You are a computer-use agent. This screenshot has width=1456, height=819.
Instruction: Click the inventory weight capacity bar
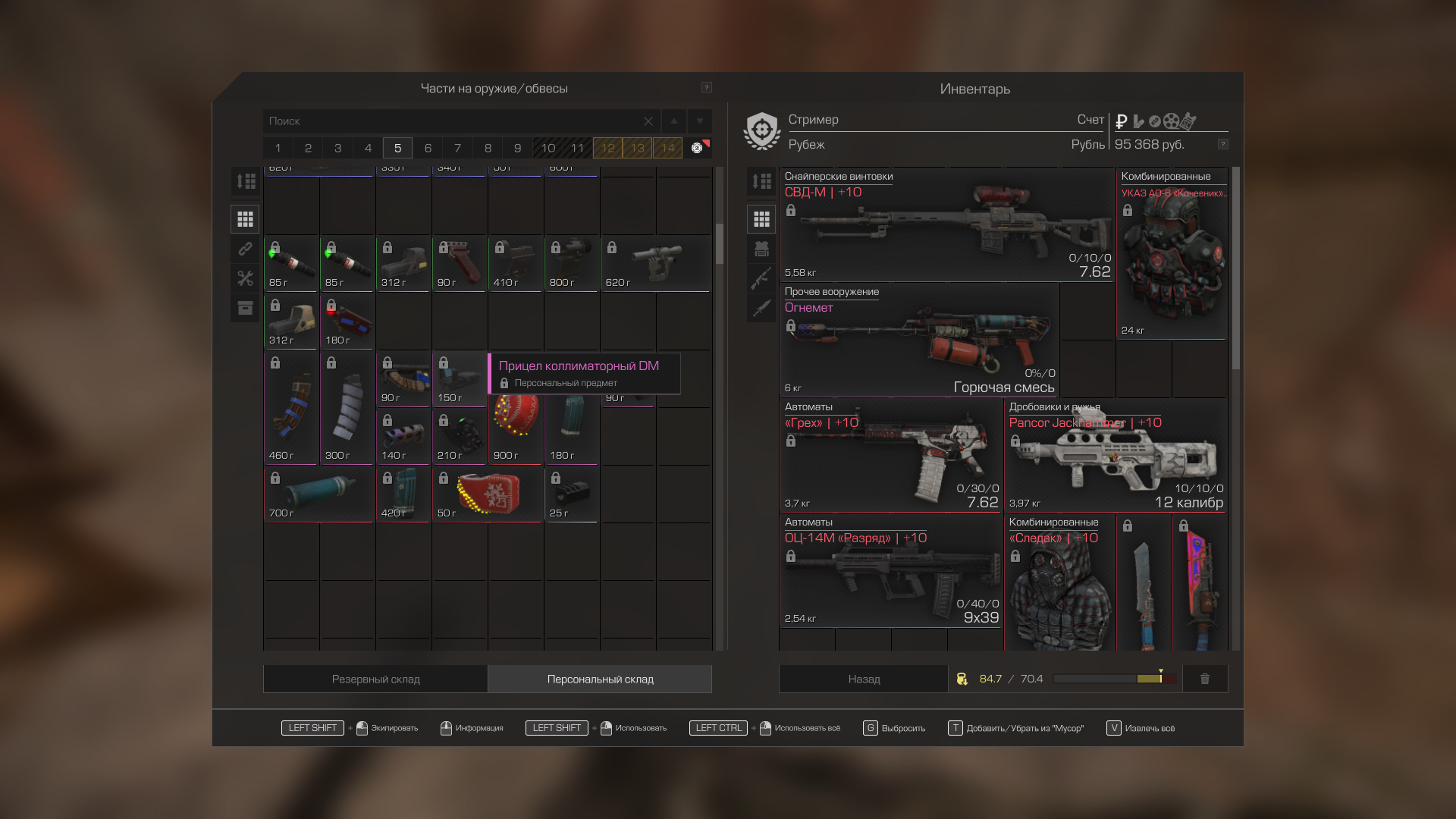1113,679
